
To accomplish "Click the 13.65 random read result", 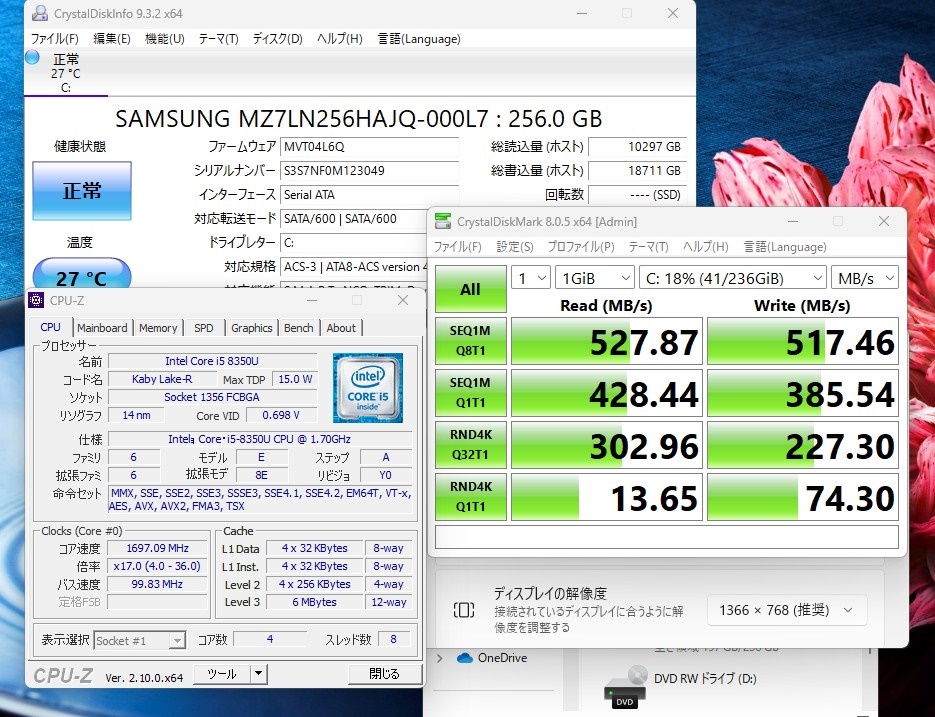I will coord(606,496).
